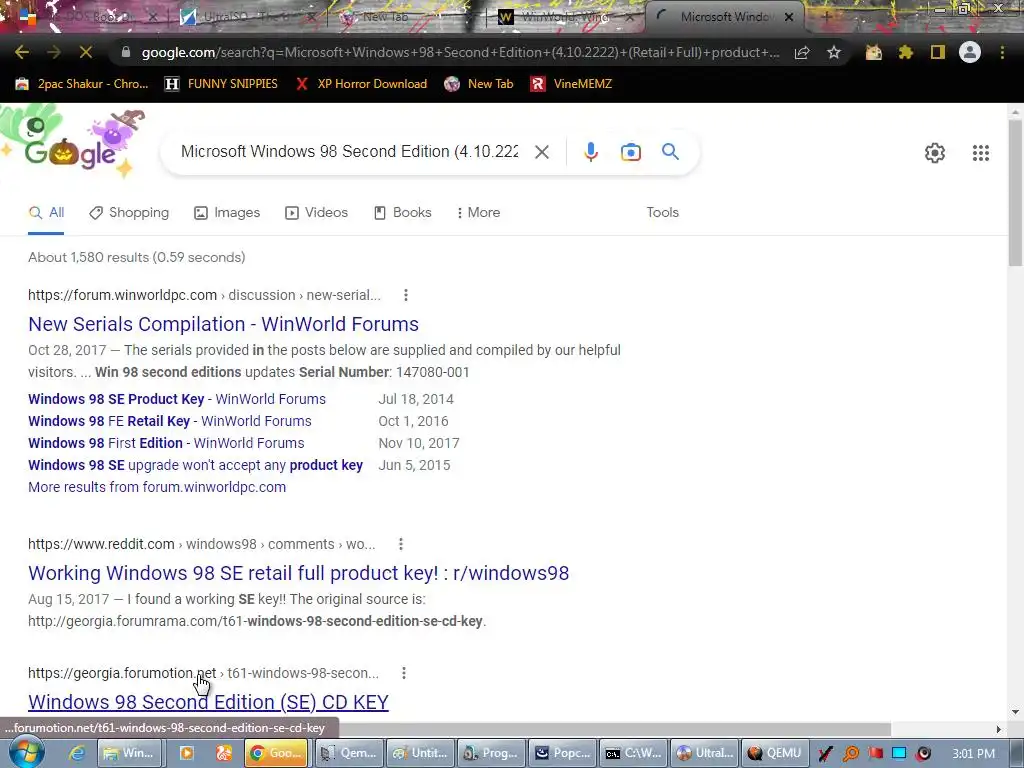Open the doge extension icon

[x=874, y=52]
